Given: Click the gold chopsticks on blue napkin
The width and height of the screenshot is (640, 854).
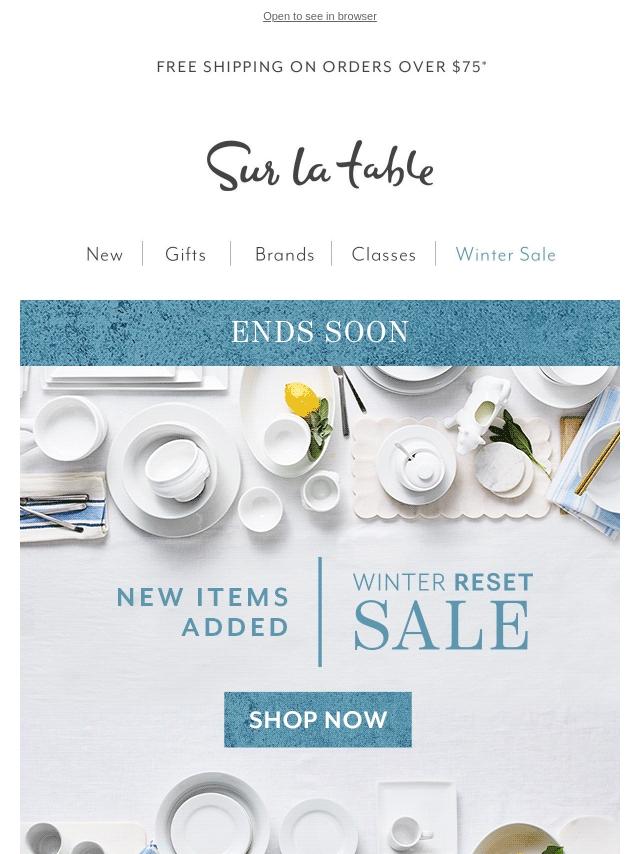Looking at the screenshot, I should 598,462.
